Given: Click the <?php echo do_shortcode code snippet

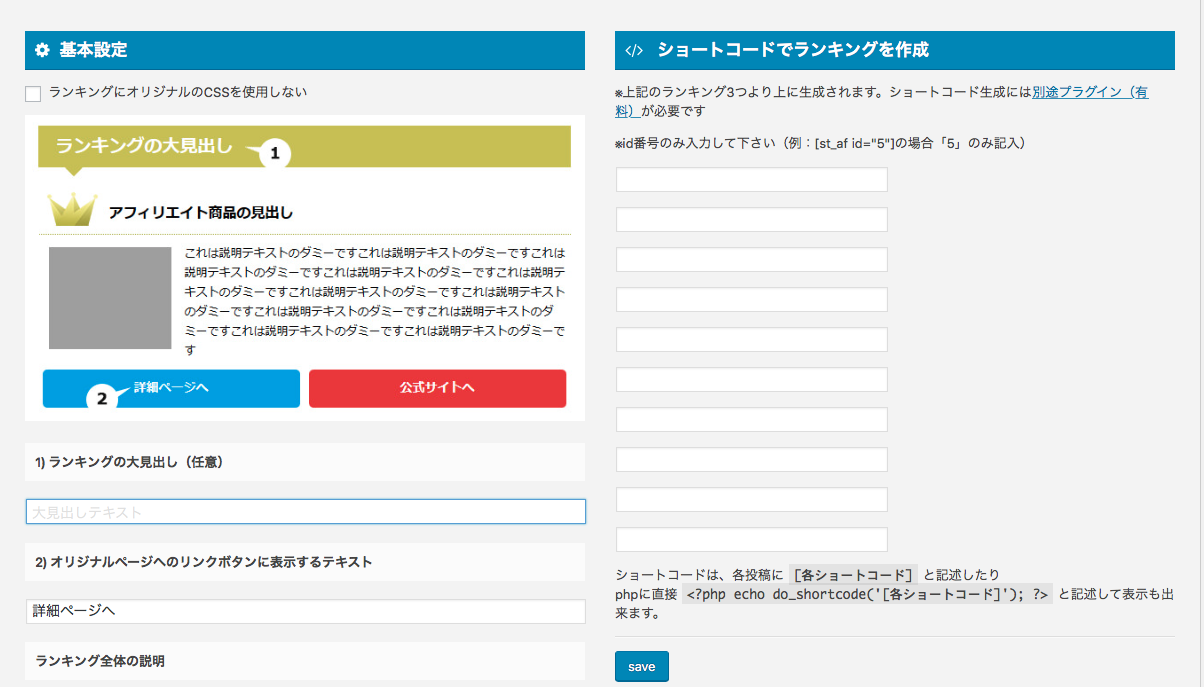Looking at the screenshot, I should [868, 594].
